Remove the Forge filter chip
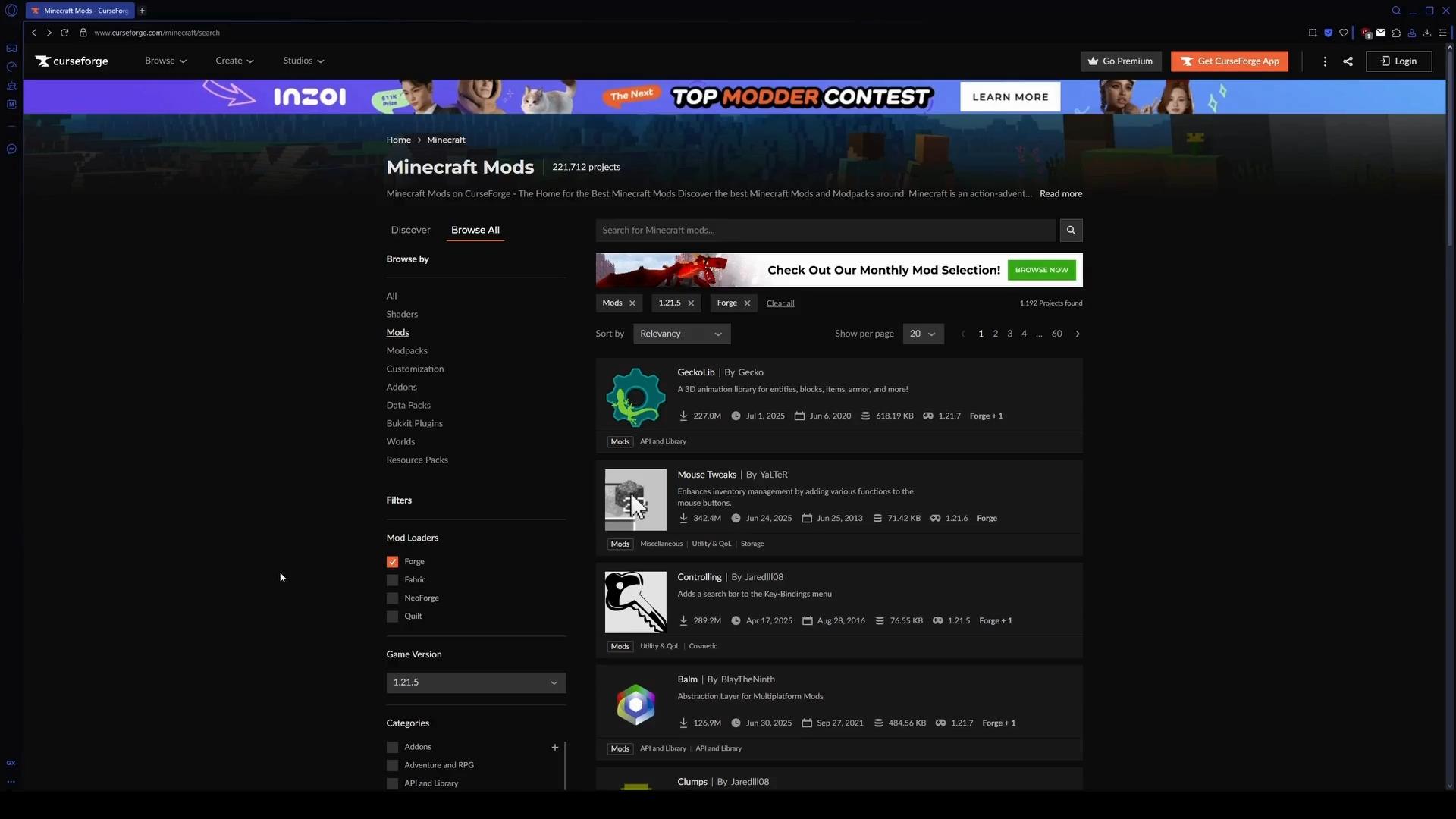1456x819 pixels. pos(747,303)
